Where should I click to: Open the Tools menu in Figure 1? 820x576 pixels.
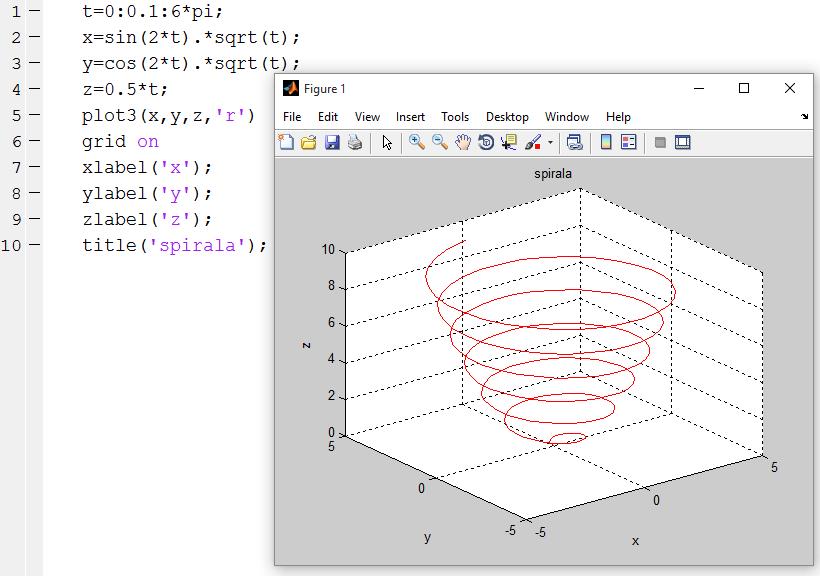click(x=455, y=117)
